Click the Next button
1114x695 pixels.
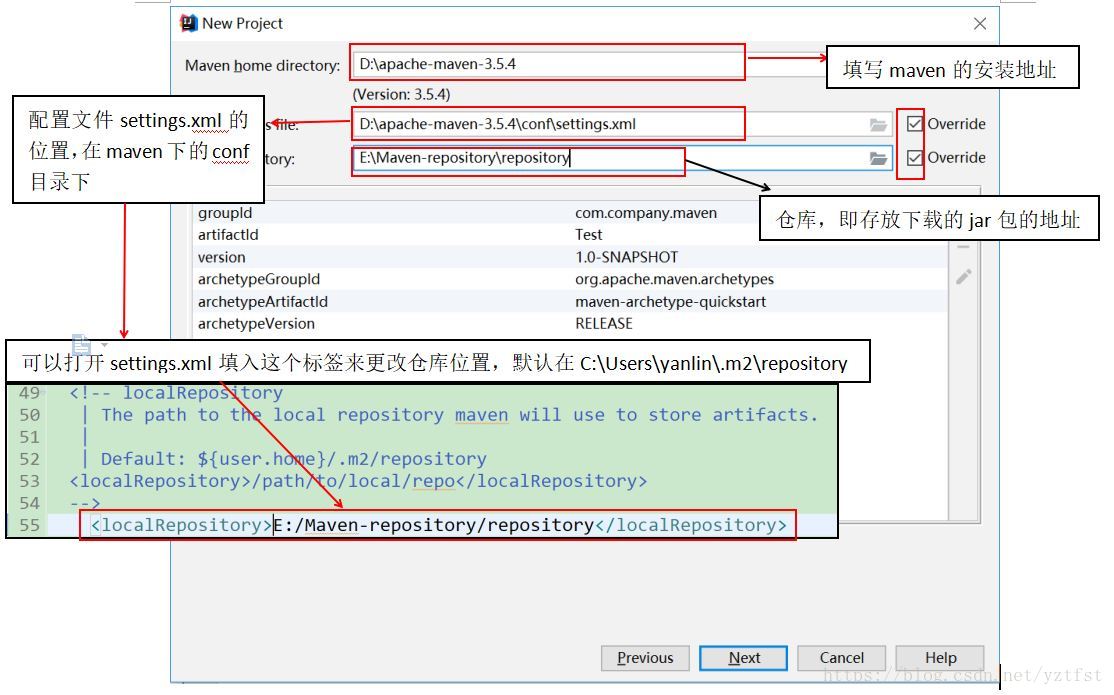[744, 658]
